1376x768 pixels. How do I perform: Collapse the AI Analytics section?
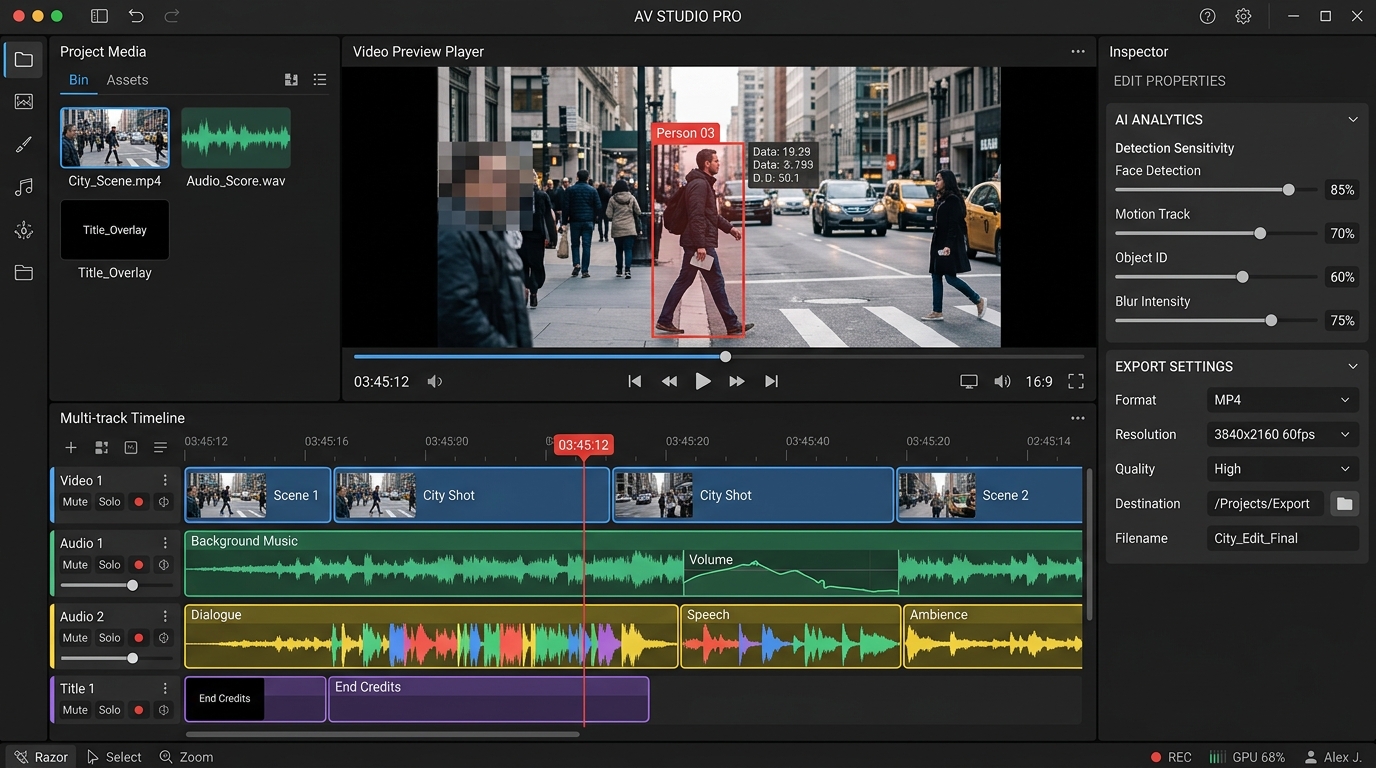coord(1353,119)
